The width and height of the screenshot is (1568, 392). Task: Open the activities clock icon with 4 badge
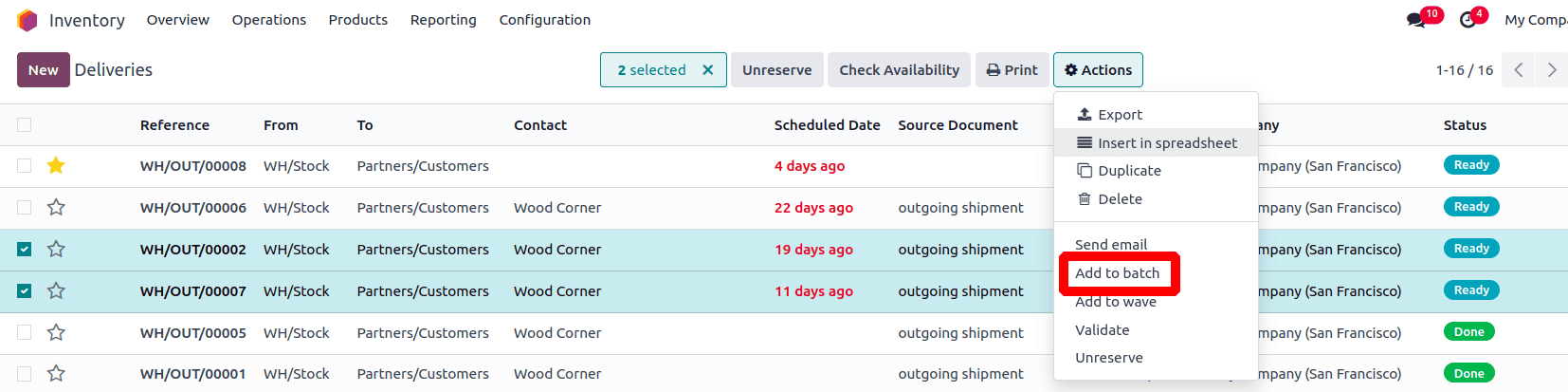1468,20
